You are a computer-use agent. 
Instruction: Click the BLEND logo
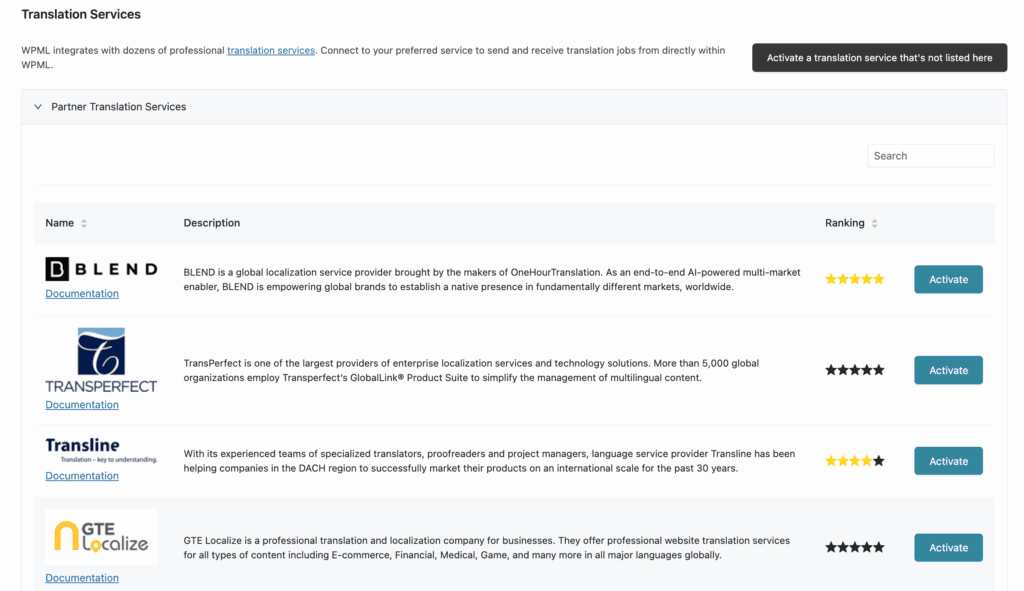[101, 269]
